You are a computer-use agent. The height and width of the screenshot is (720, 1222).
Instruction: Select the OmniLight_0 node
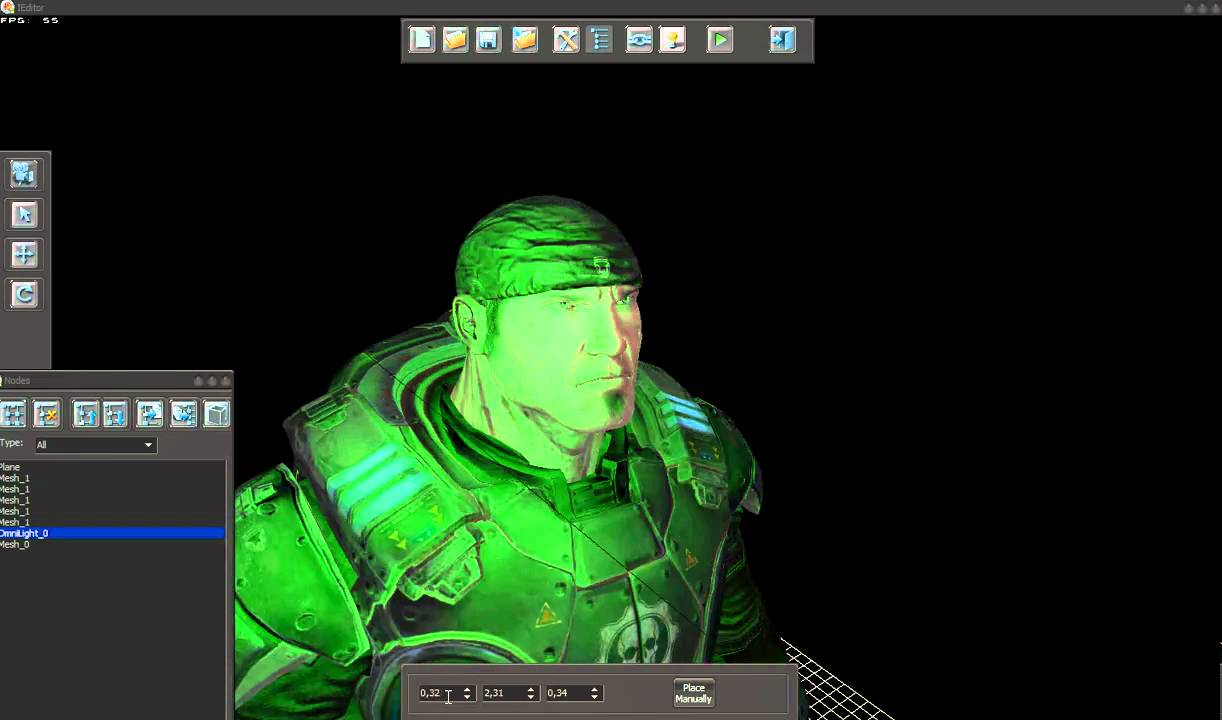click(112, 533)
